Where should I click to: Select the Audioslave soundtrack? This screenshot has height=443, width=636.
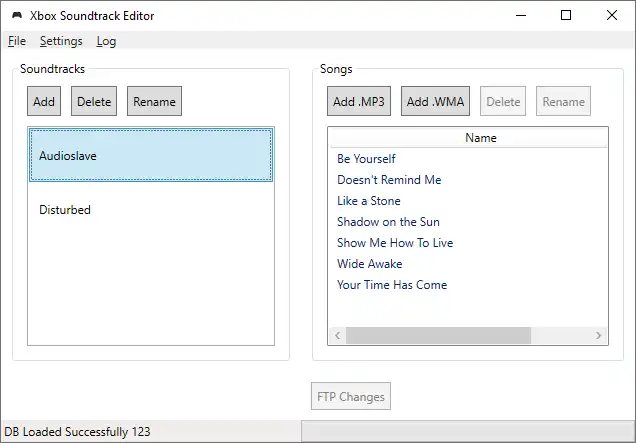pos(151,155)
